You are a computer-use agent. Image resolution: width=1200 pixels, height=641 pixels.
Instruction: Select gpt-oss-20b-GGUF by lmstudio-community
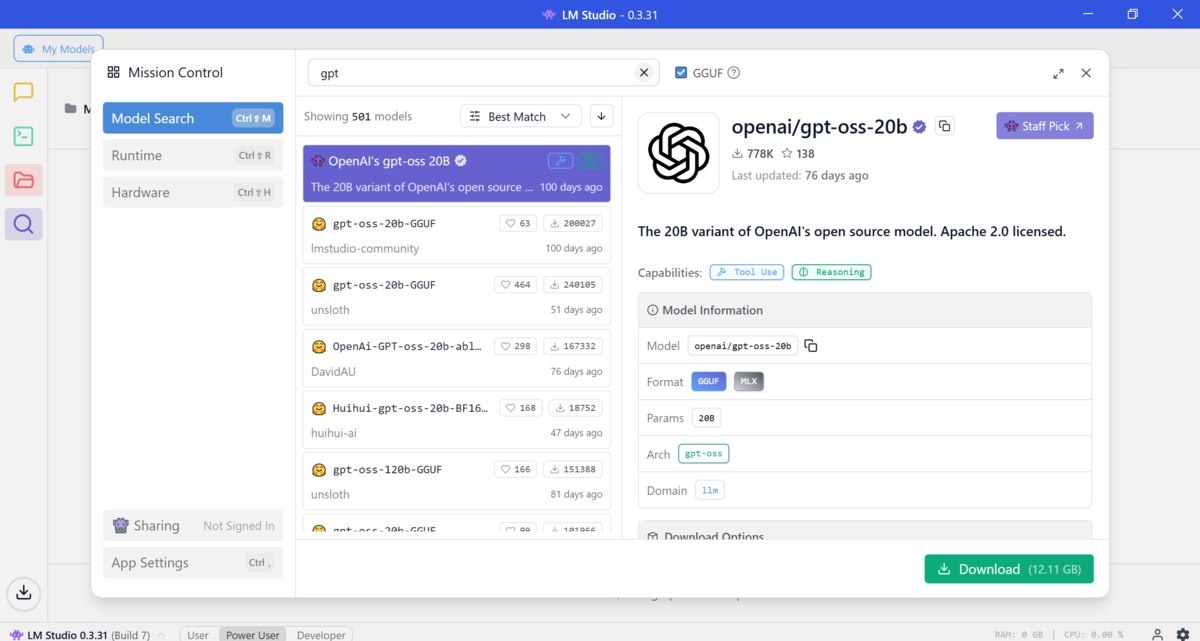(456, 235)
